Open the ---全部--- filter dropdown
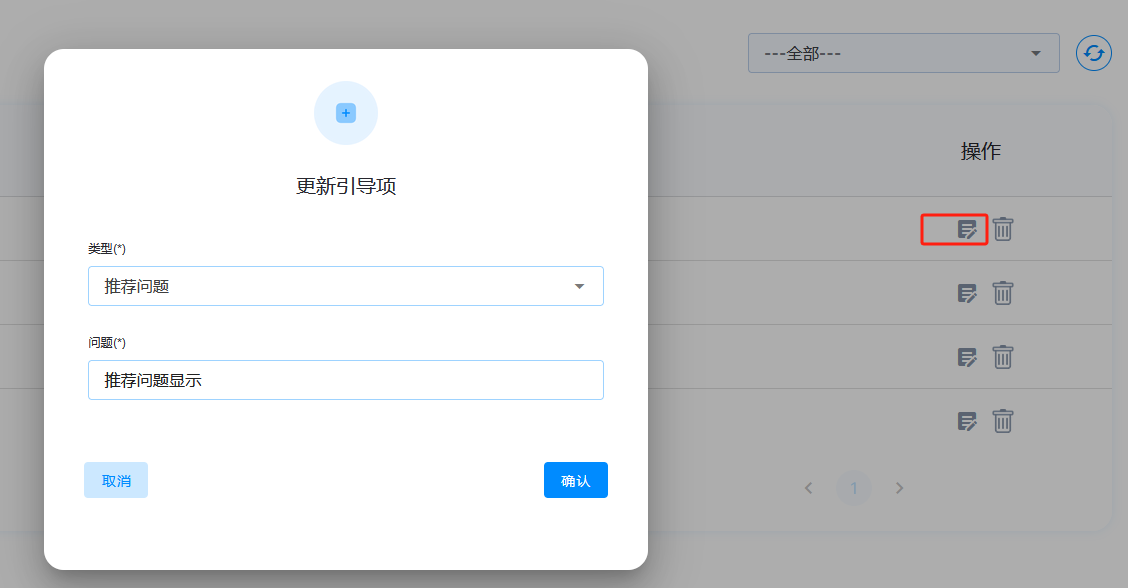The height and width of the screenshot is (588, 1128). click(903, 53)
